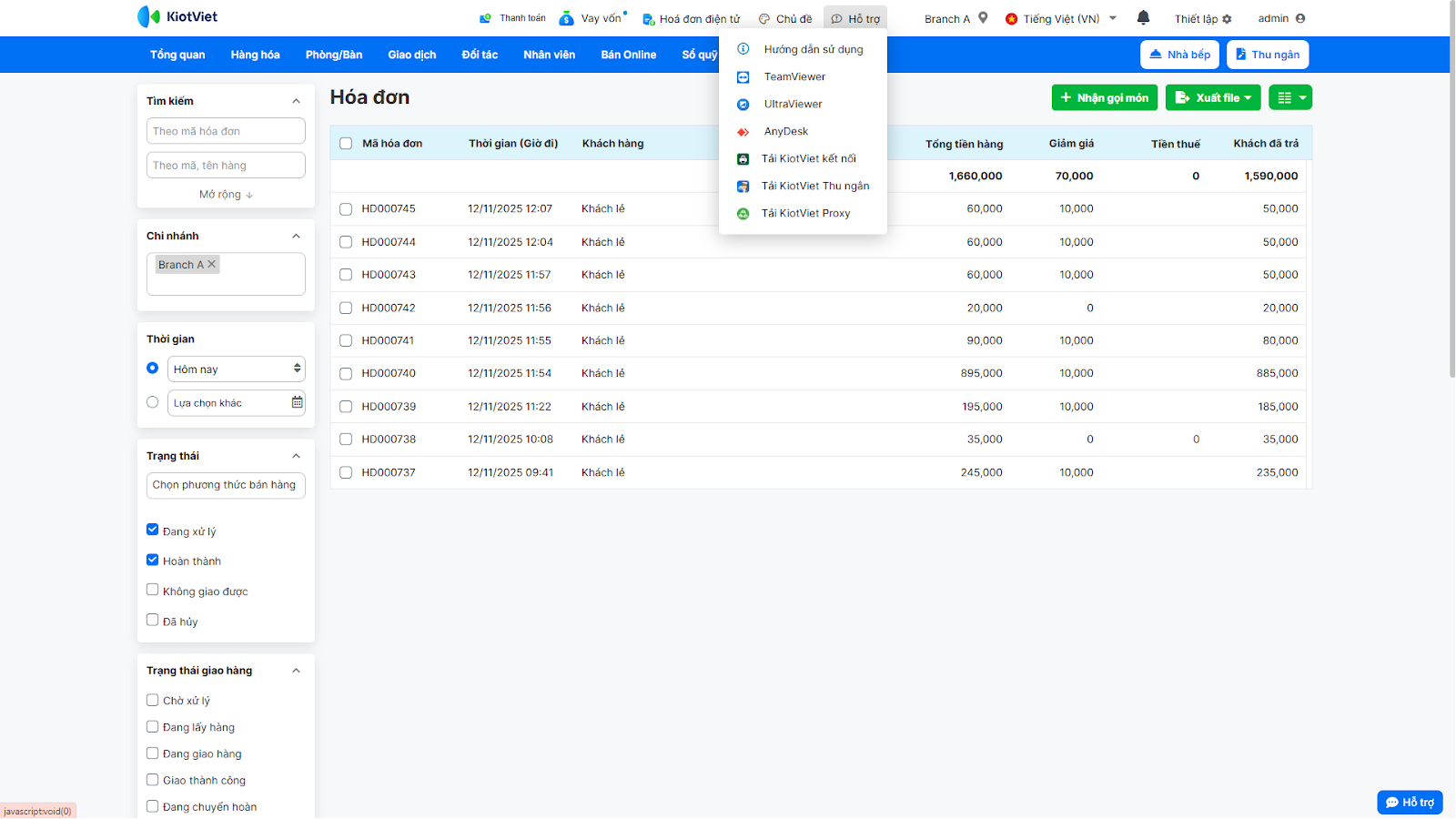Screen dimensions: 1456x819
Task: Click the Chủ đề palette icon
Action: click(x=764, y=19)
